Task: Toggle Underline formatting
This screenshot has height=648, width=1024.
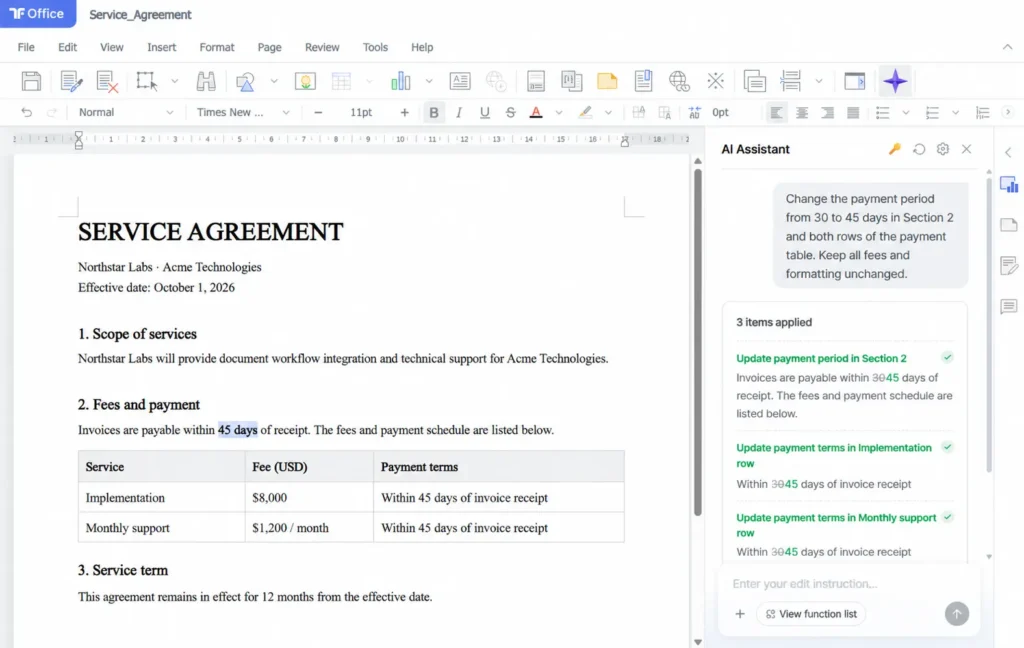Action: pyautogui.click(x=485, y=112)
